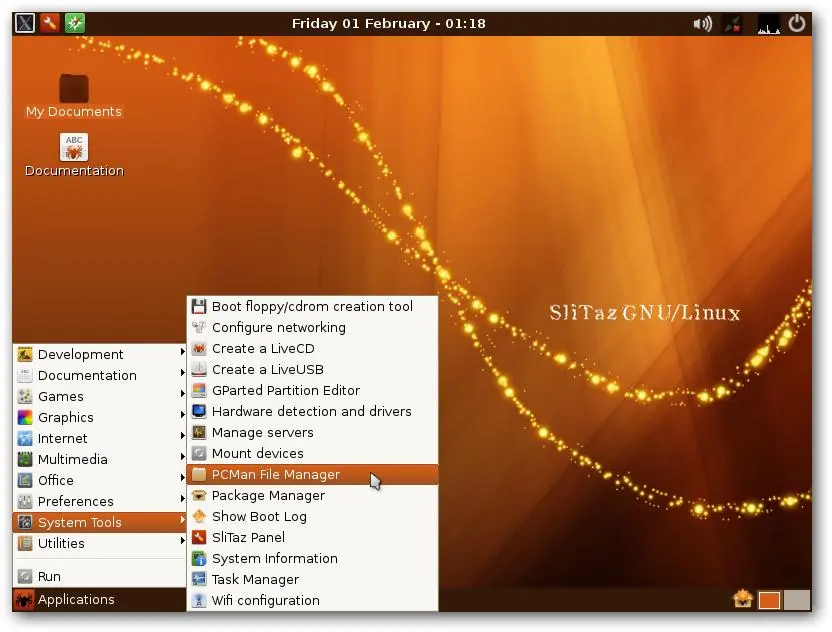The width and height of the screenshot is (832, 632).
Task: Expand the Multimedia submenu arrow
Action: 182,456
